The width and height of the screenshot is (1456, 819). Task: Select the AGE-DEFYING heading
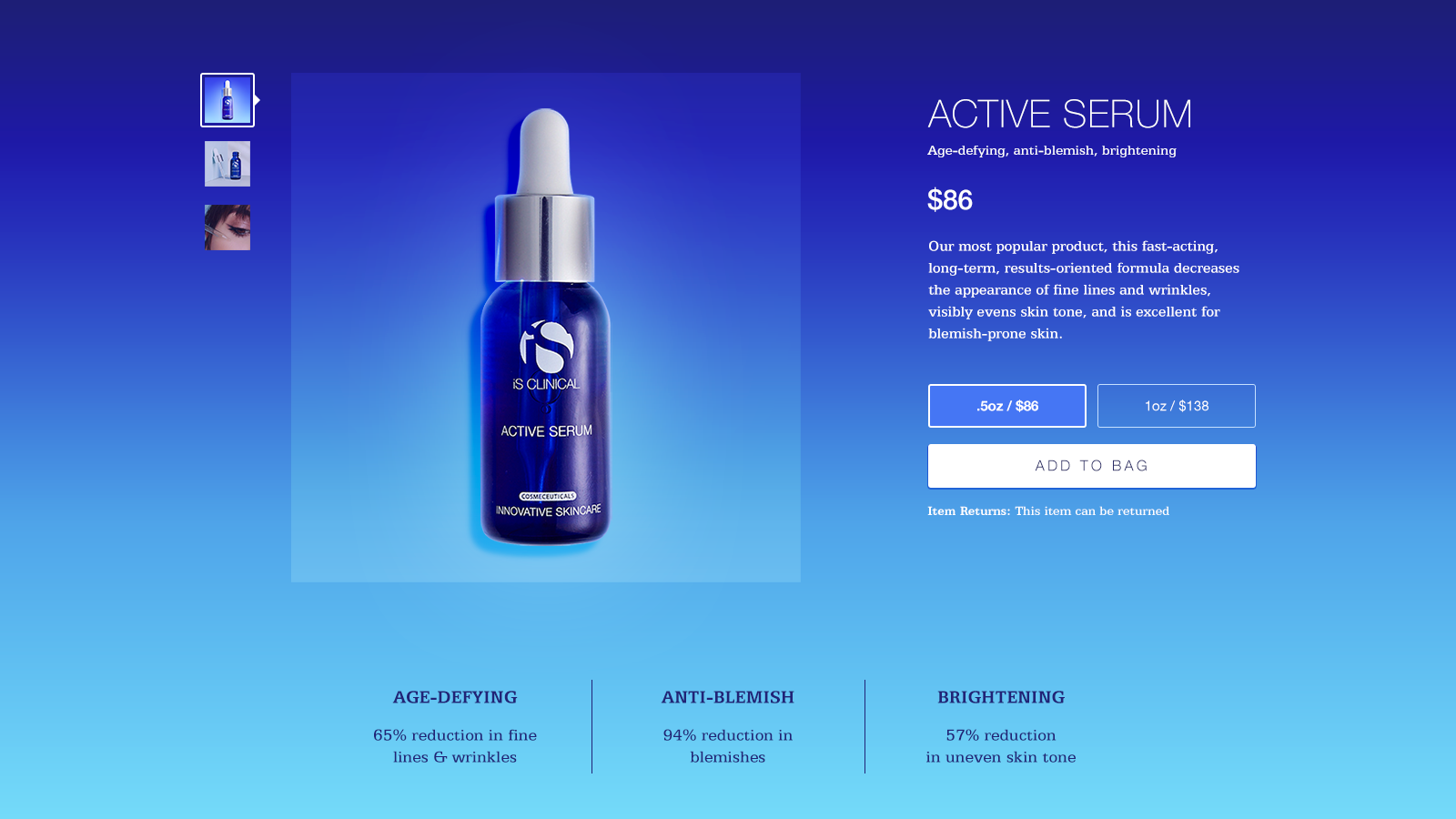(x=455, y=697)
